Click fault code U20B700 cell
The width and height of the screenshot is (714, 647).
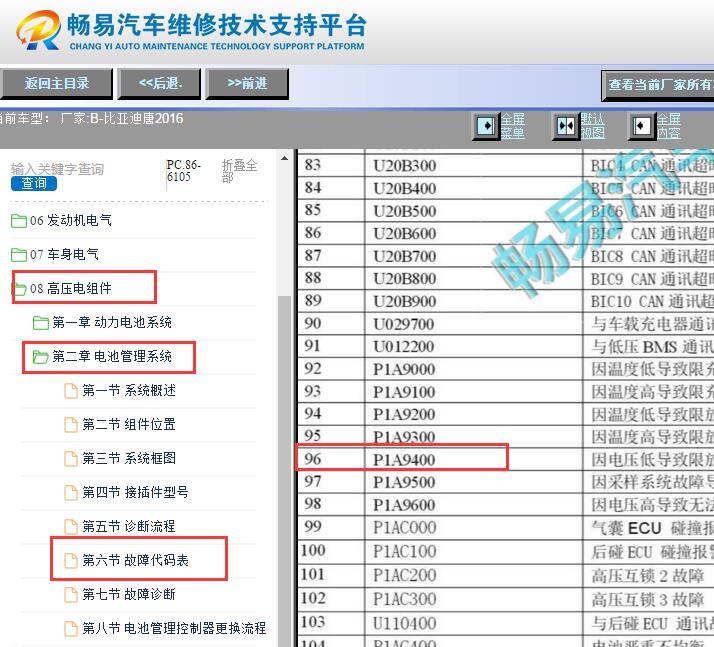coord(474,256)
